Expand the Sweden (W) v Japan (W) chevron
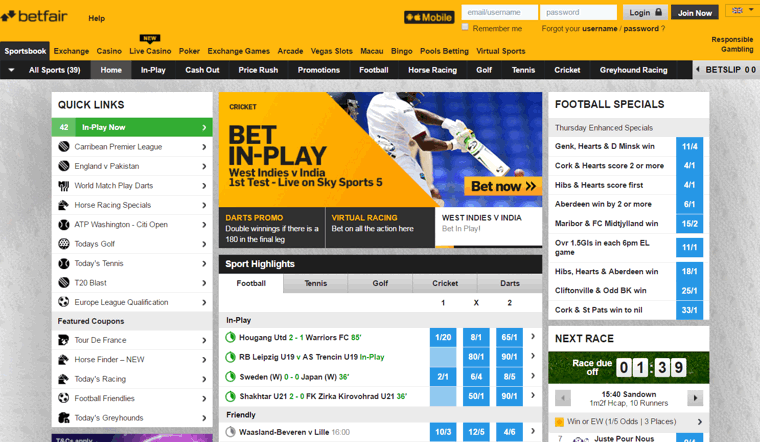The width and height of the screenshot is (760, 442). pos(533,376)
